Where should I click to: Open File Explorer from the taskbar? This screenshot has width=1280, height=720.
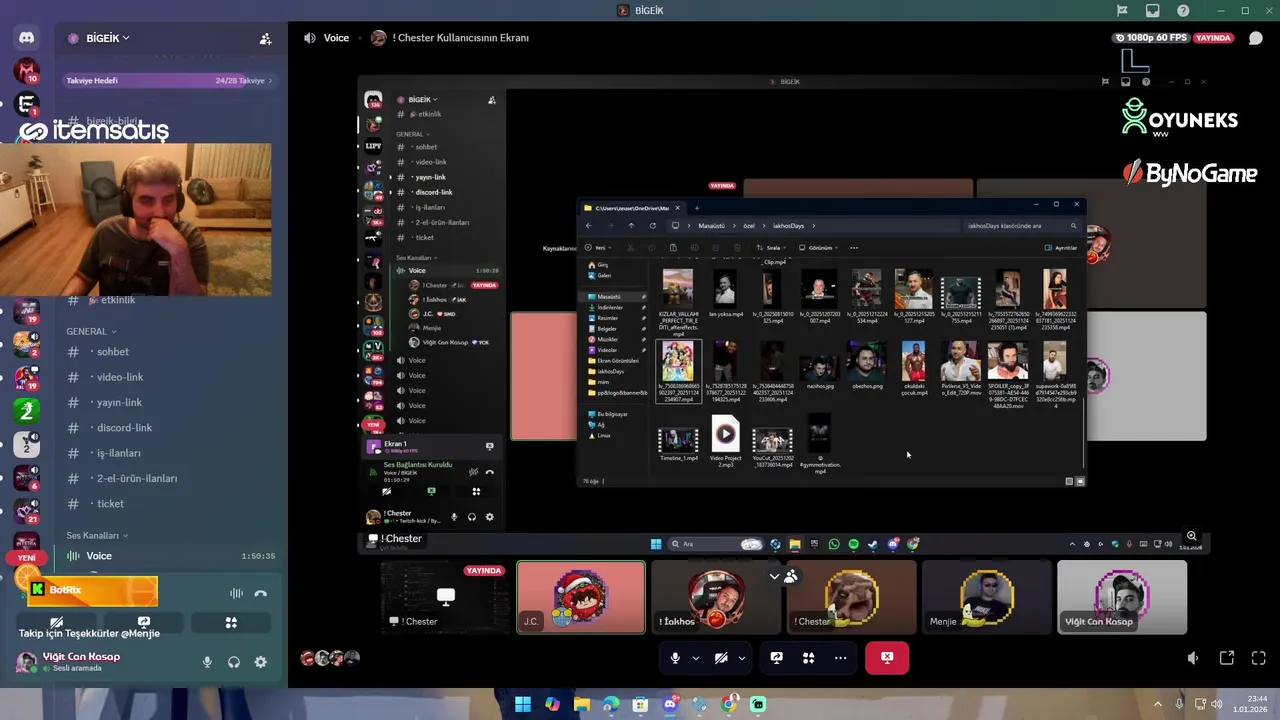tap(581, 705)
